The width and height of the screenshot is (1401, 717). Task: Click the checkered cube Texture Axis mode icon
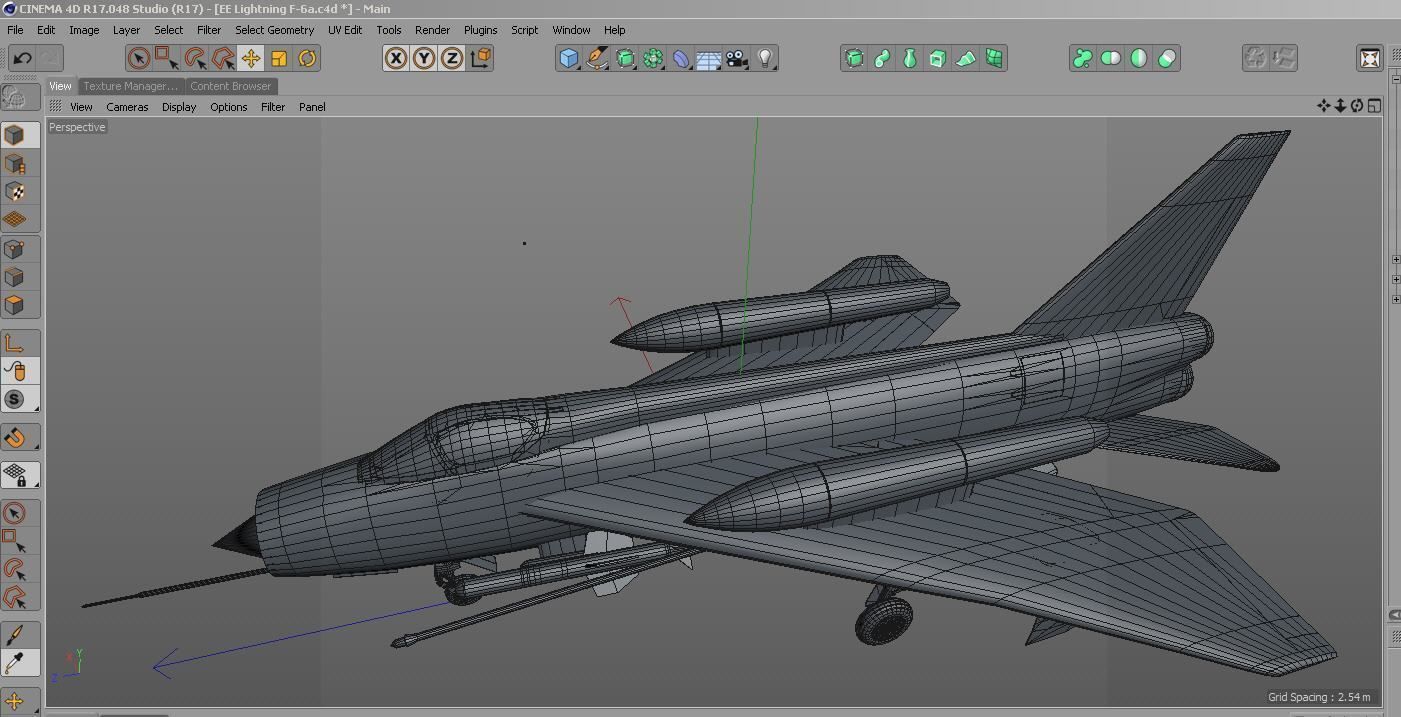(x=15, y=191)
